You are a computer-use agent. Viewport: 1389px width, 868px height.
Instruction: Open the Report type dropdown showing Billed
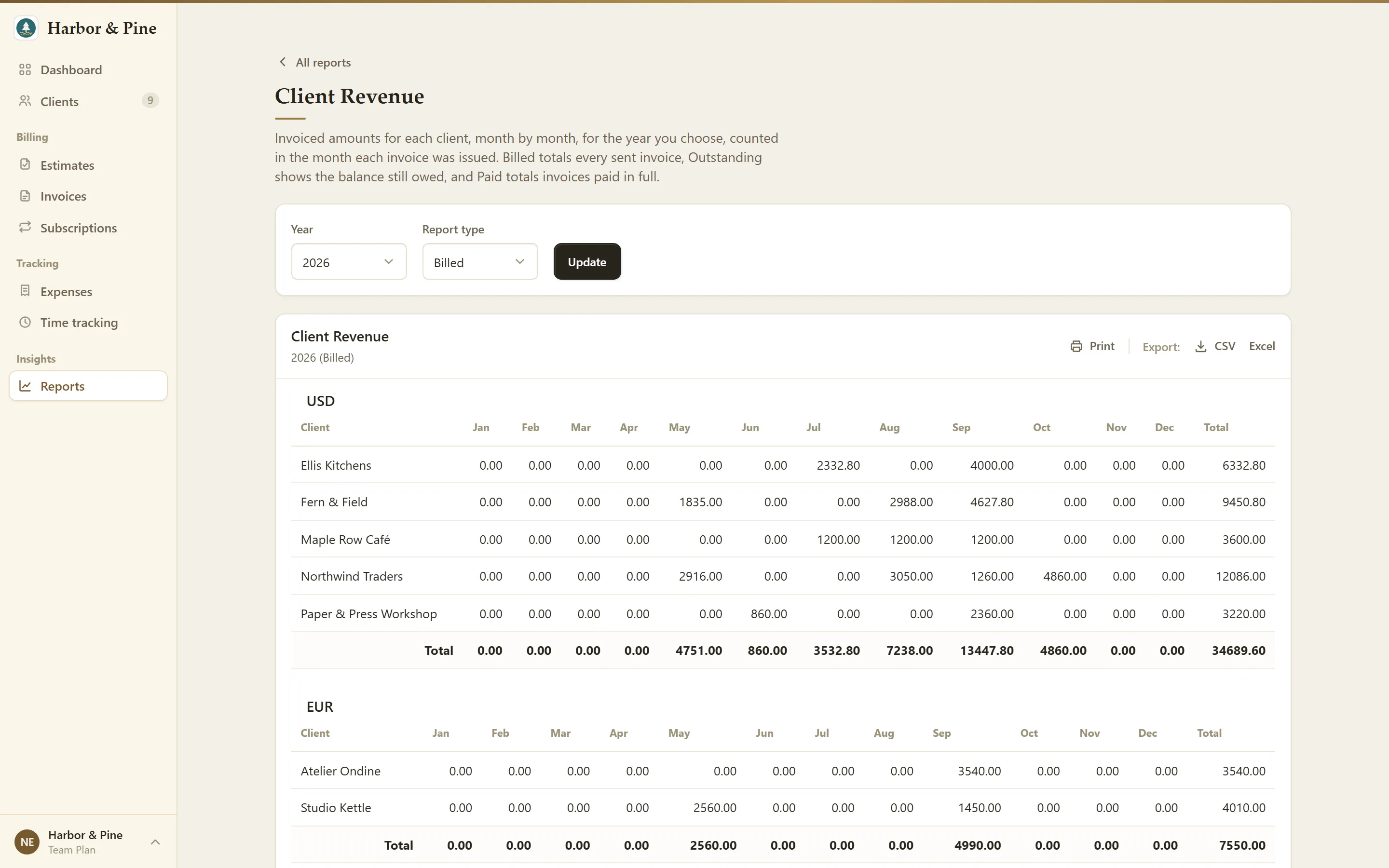(480, 262)
